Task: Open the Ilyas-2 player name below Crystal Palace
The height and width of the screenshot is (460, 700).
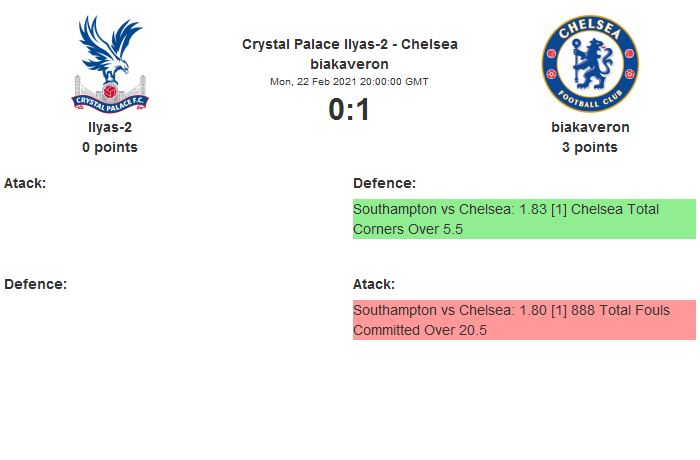Action: (110, 127)
